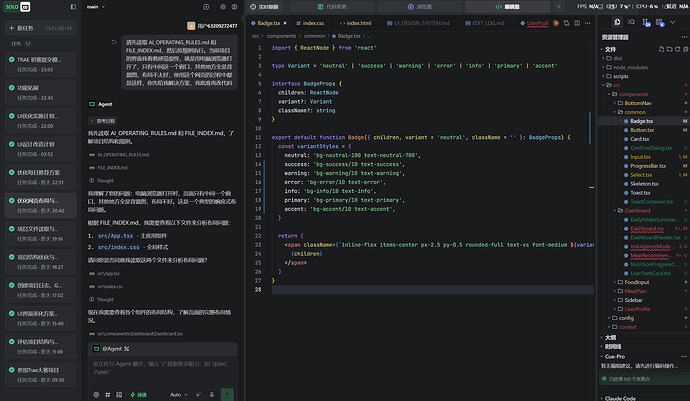690x401 pixels.
Task: Activate the microphone voice input icon
Action: 212,395
